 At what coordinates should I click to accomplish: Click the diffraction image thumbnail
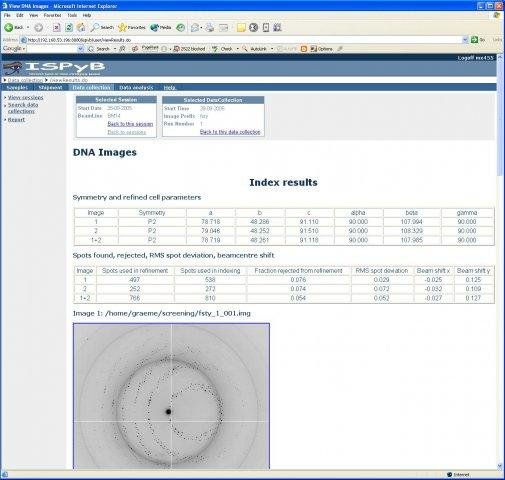(x=171, y=396)
